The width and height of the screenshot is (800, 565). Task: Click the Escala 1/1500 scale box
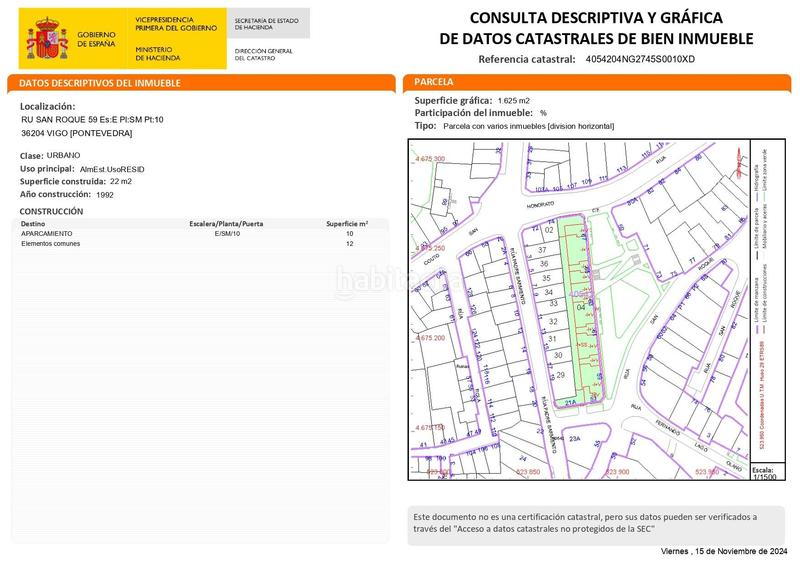coord(763,472)
